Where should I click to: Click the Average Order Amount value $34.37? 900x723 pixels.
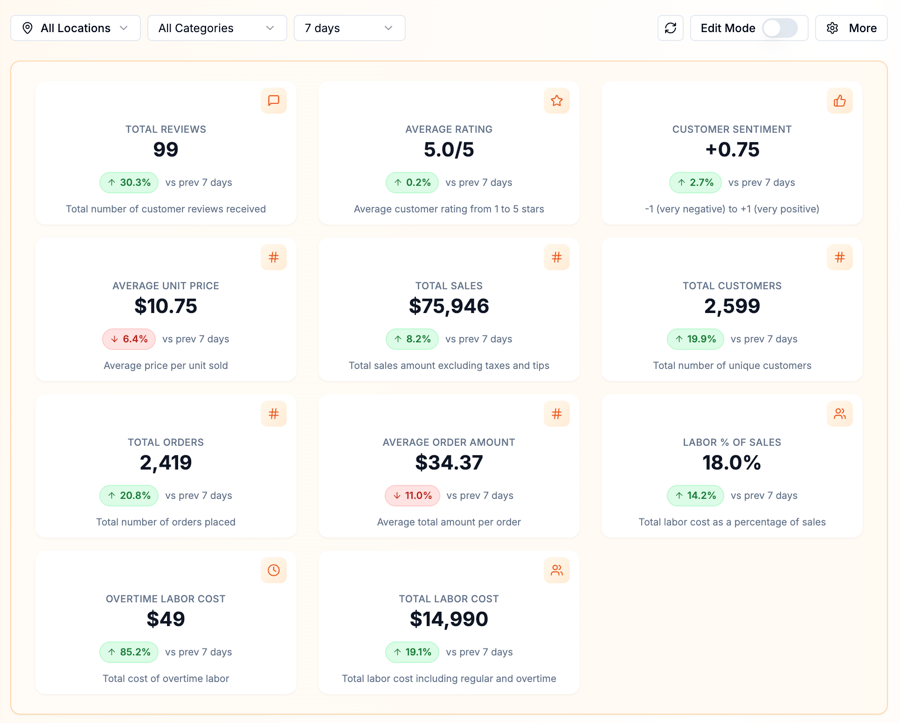449,463
